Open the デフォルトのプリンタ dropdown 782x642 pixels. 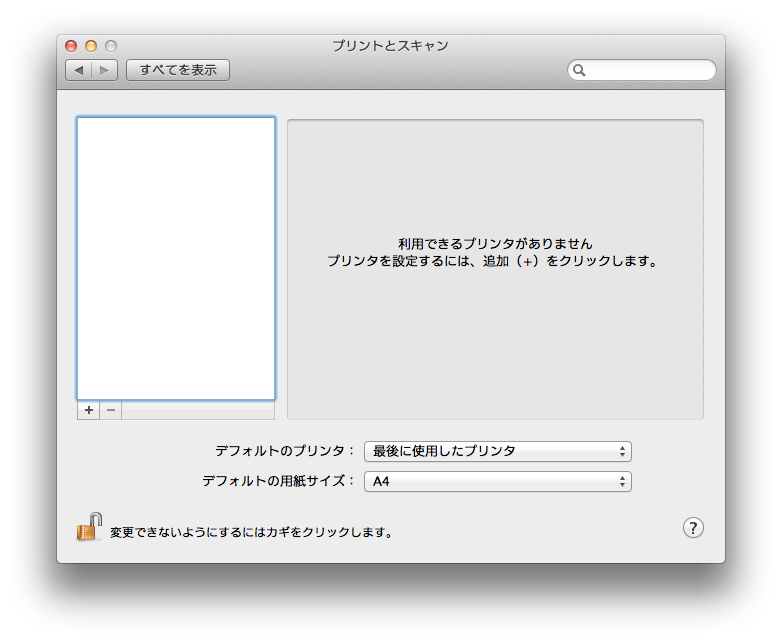tap(498, 451)
